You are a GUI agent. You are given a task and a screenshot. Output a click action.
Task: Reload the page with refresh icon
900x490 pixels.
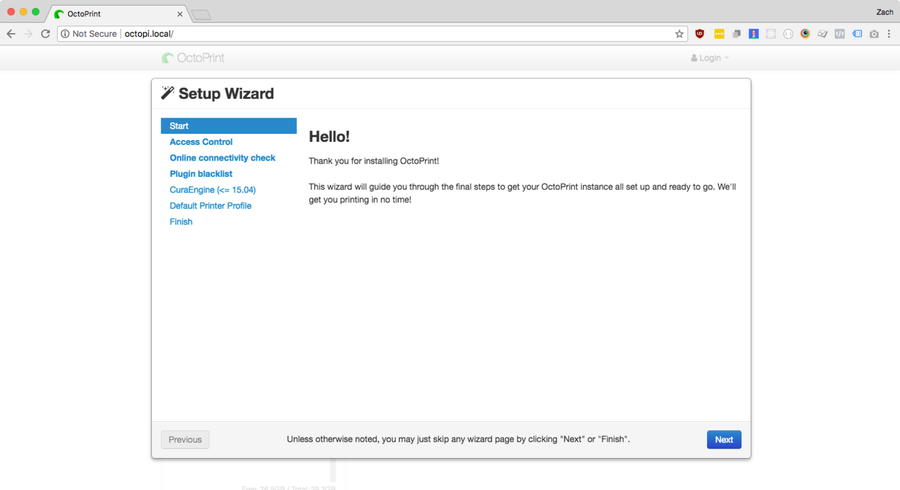(45, 34)
